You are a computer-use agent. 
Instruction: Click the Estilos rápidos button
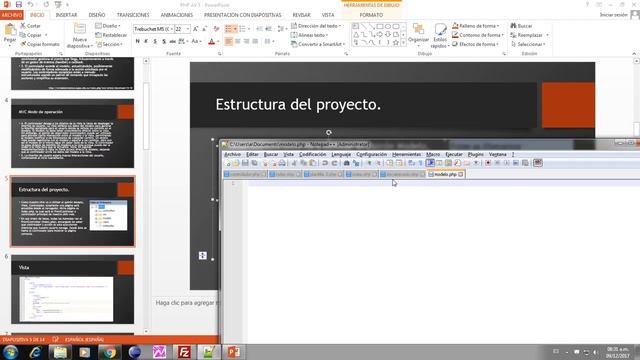(440, 36)
